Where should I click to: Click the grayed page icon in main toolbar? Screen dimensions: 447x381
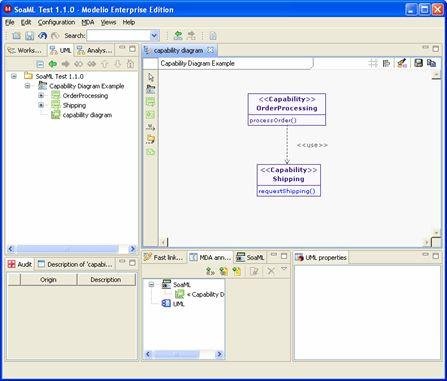coord(213,36)
